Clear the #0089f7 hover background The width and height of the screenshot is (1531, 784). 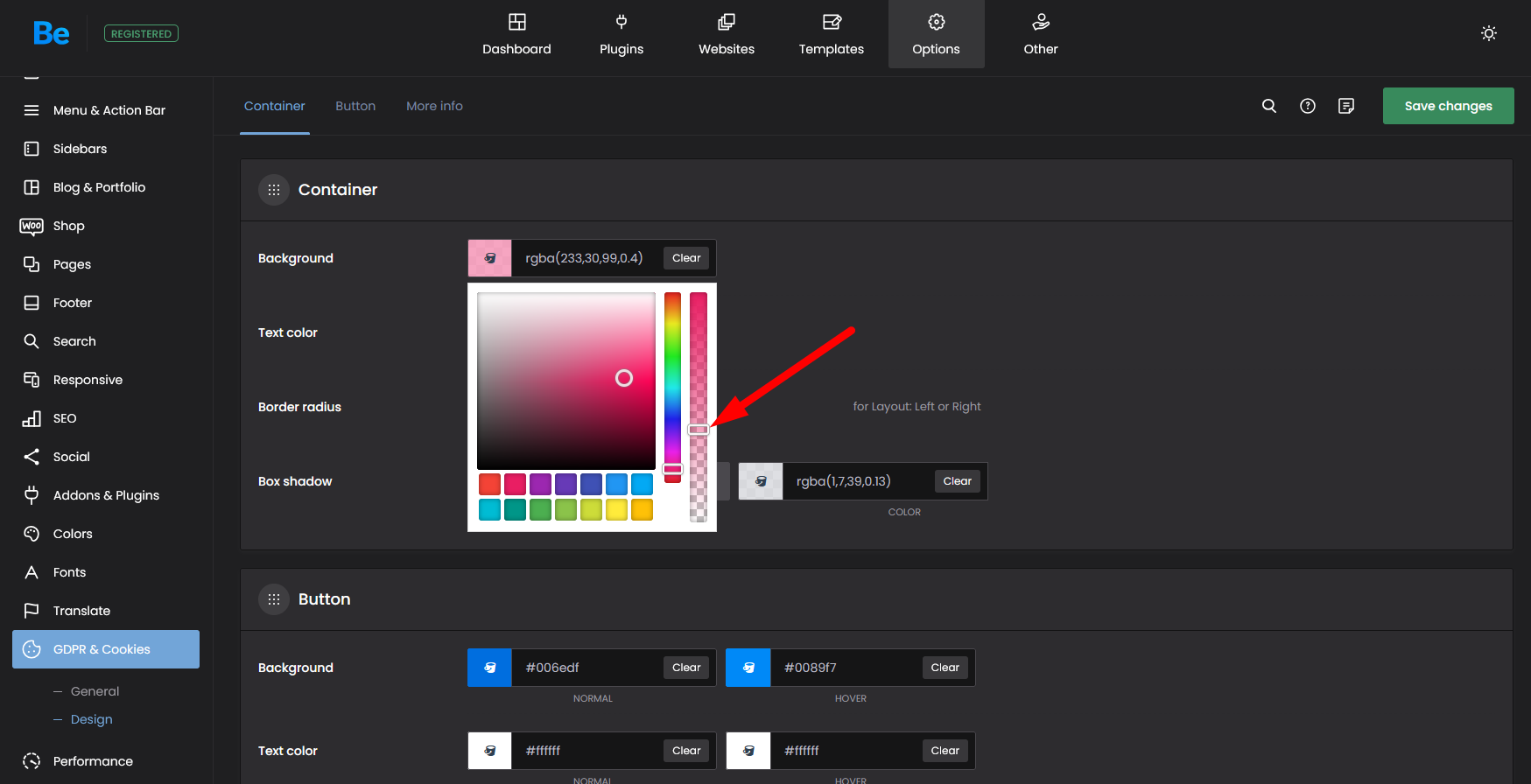pos(945,668)
